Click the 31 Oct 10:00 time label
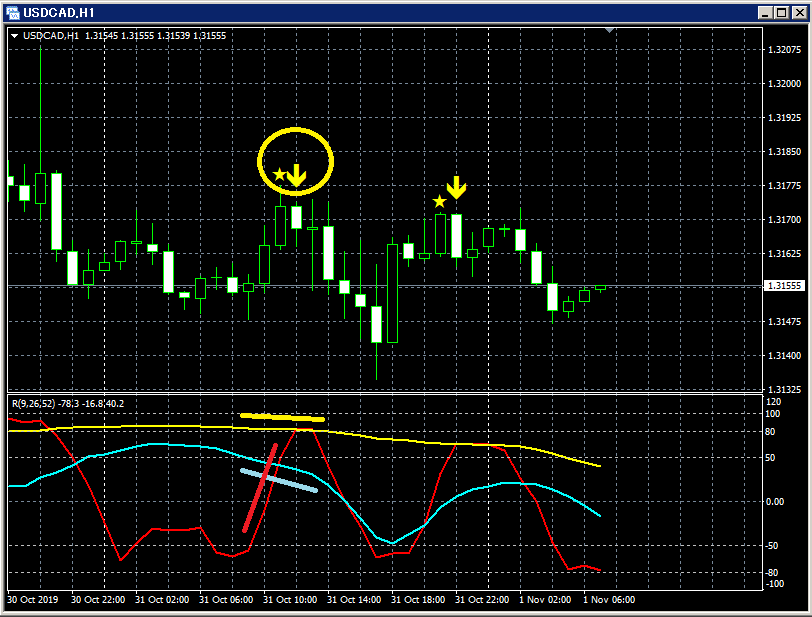This screenshot has height=617, width=812. point(290,599)
